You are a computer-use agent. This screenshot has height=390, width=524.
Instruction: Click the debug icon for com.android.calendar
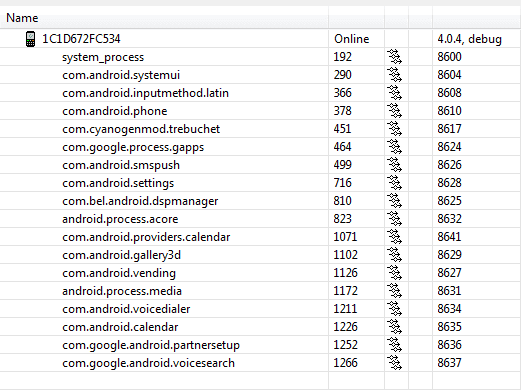coord(395,327)
